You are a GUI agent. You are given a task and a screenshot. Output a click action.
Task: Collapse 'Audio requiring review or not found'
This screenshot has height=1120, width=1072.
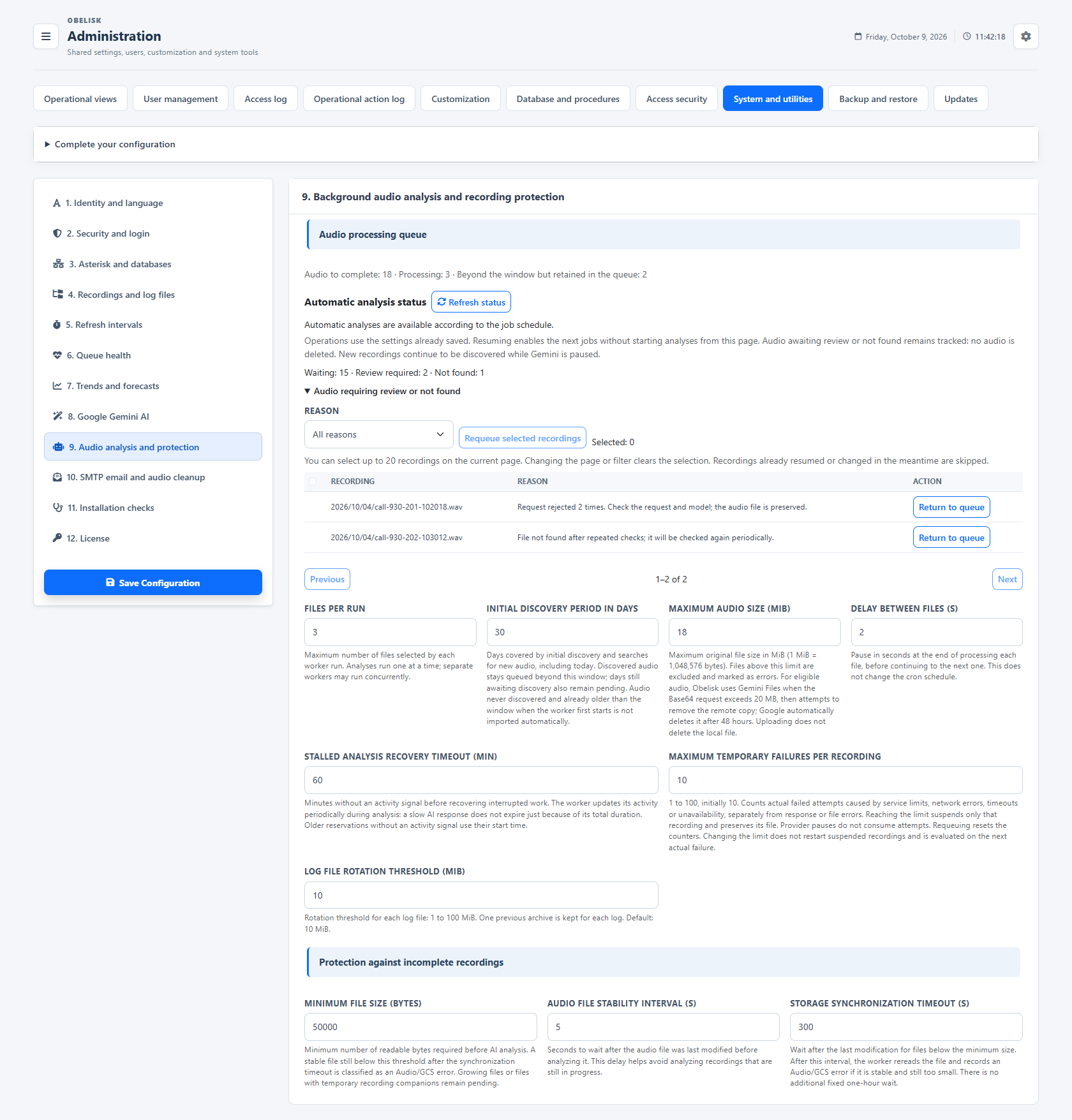click(383, 391)
